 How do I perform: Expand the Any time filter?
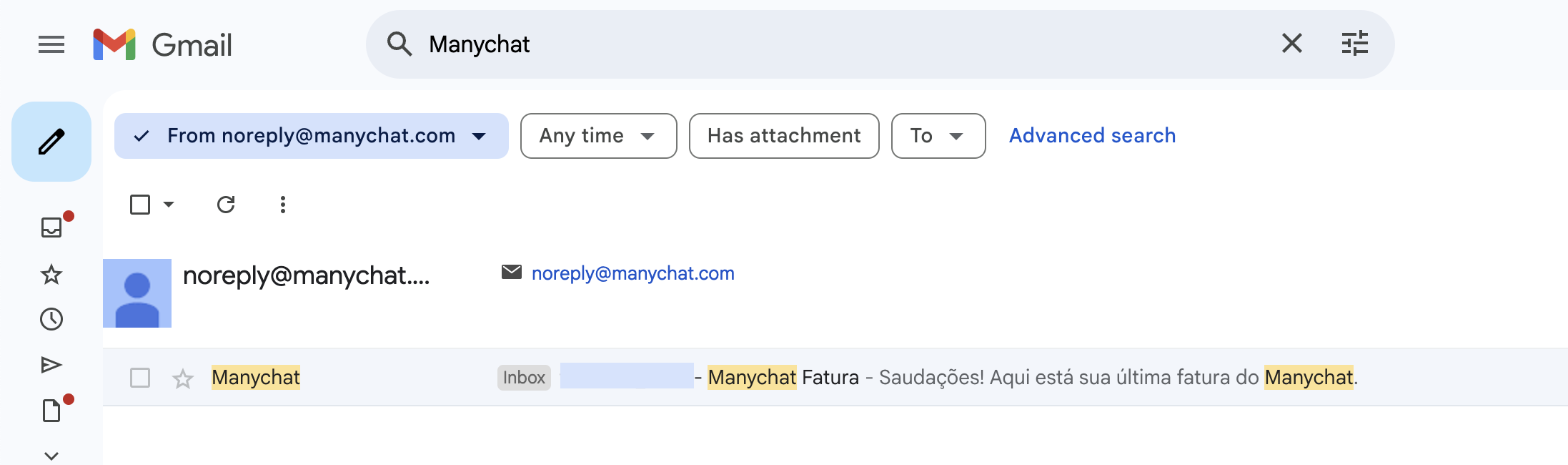598,136
